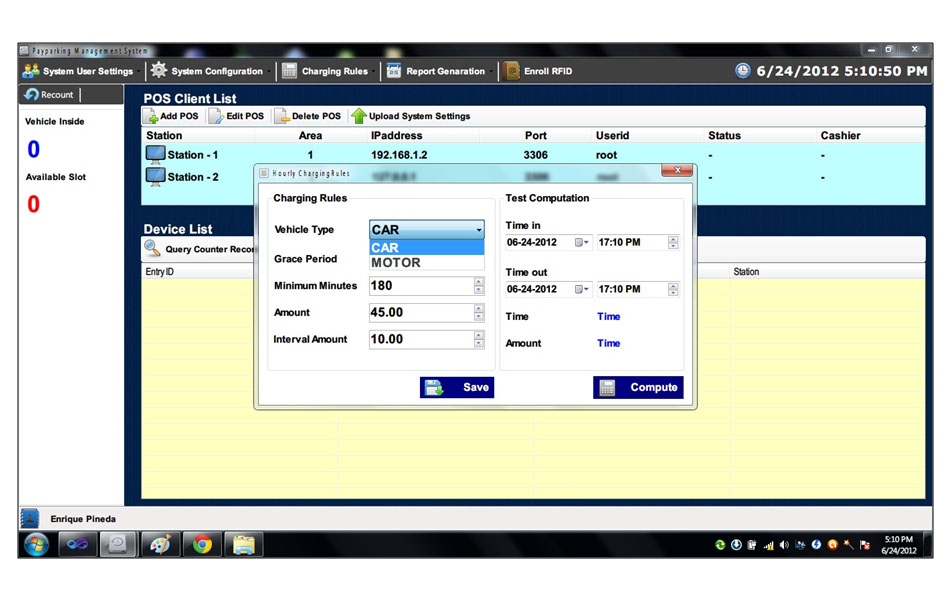Click the Add POS icon
The width and height of the screenshot is (950, 600).
(150, 116)
